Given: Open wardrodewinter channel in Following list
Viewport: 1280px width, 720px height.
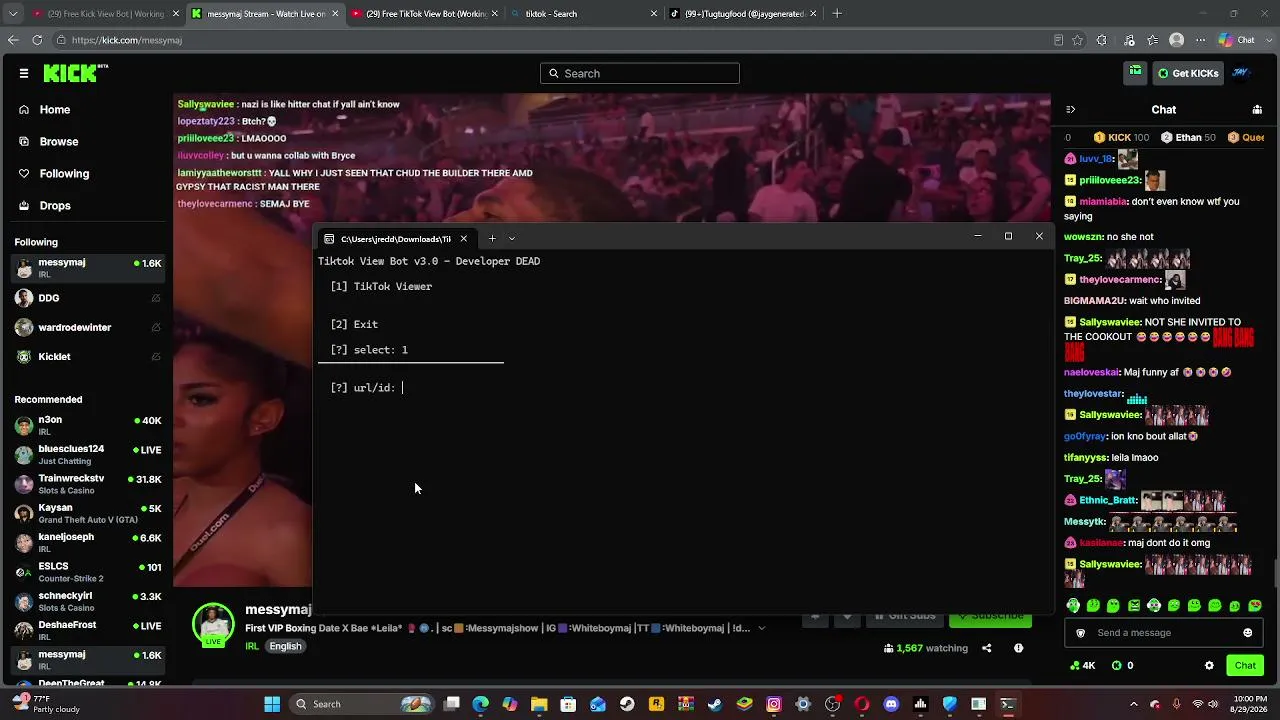Looking at the screenshot, I should point(87,327).
